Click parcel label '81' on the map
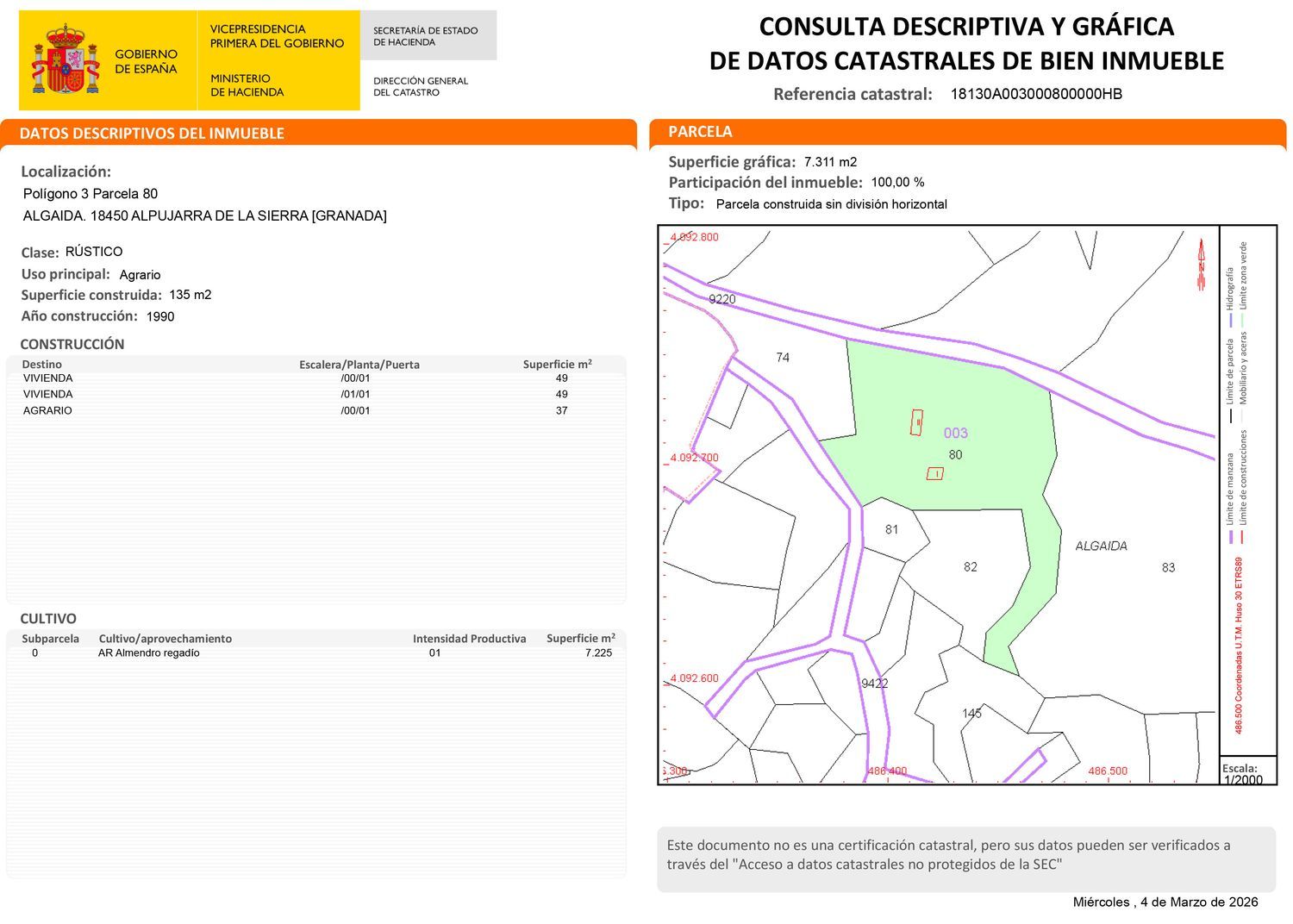Viewport: 1293px width, 924px height. point(891,529)
